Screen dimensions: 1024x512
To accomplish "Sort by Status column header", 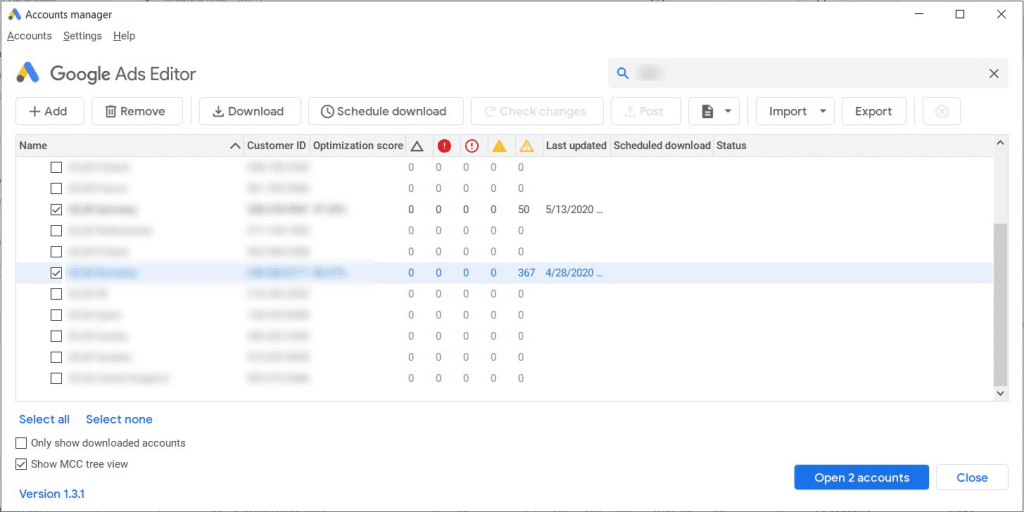I will 731,146.
